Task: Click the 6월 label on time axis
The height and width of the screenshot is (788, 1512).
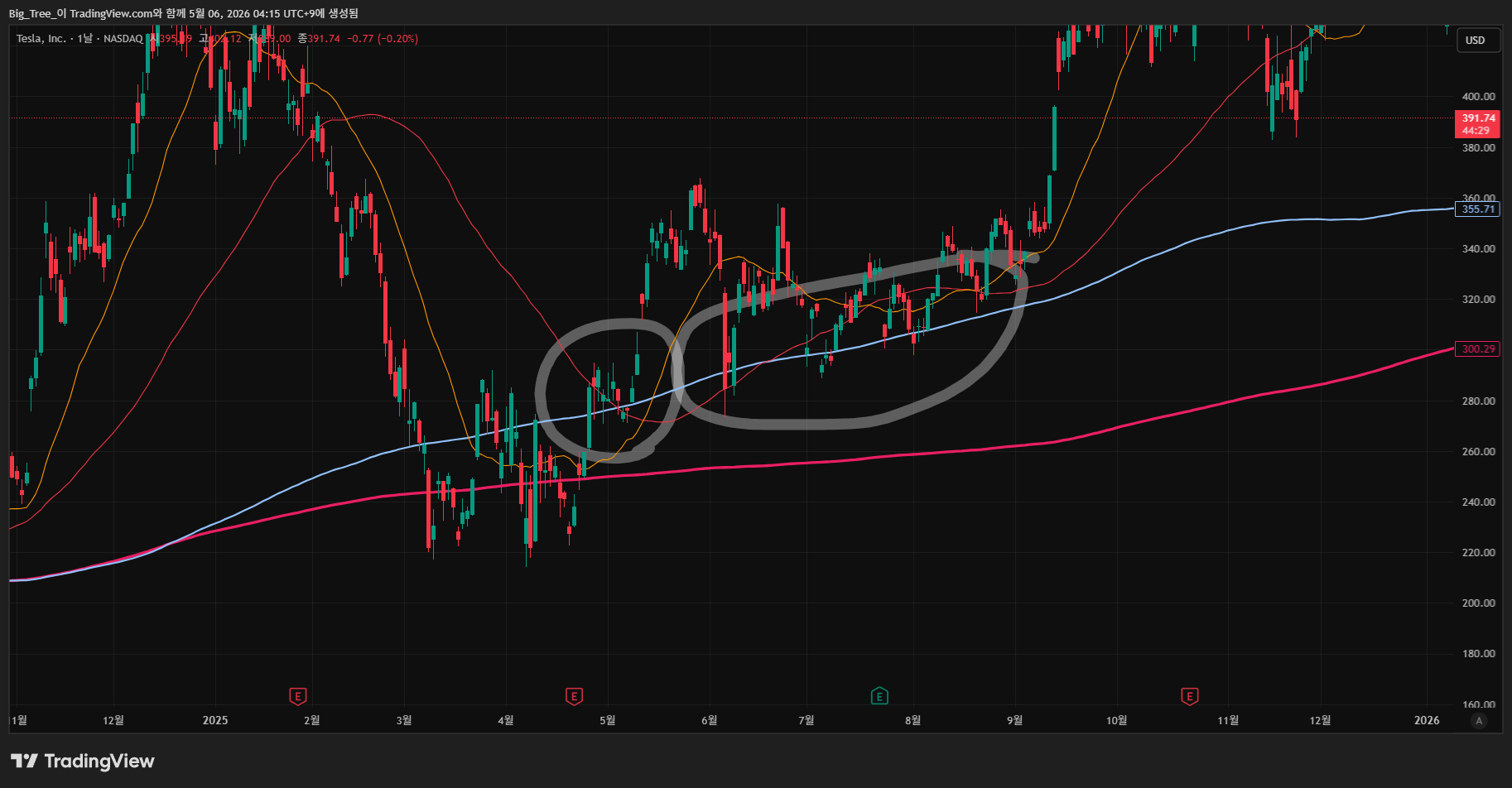Action: coord(710,720)
